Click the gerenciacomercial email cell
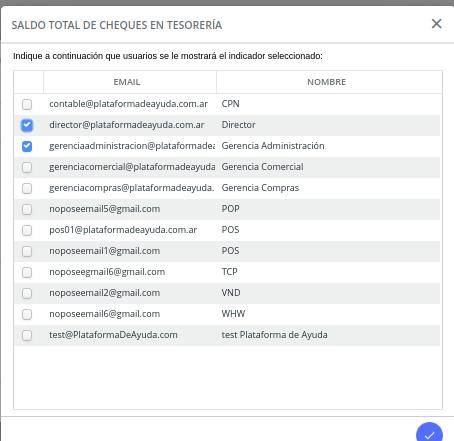 [130, 167]
